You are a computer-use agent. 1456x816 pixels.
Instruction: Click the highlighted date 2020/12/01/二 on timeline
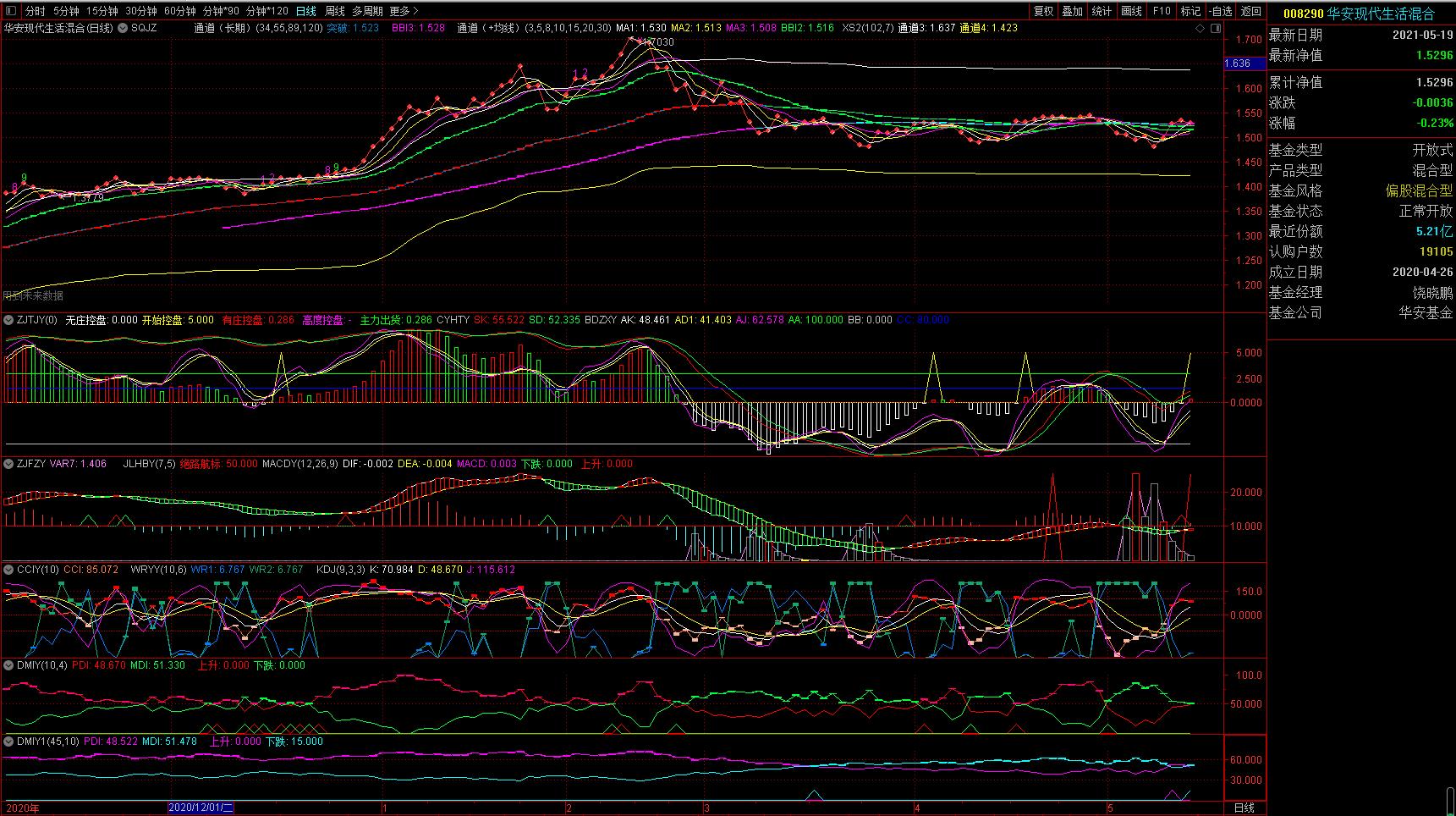[201, 808]
